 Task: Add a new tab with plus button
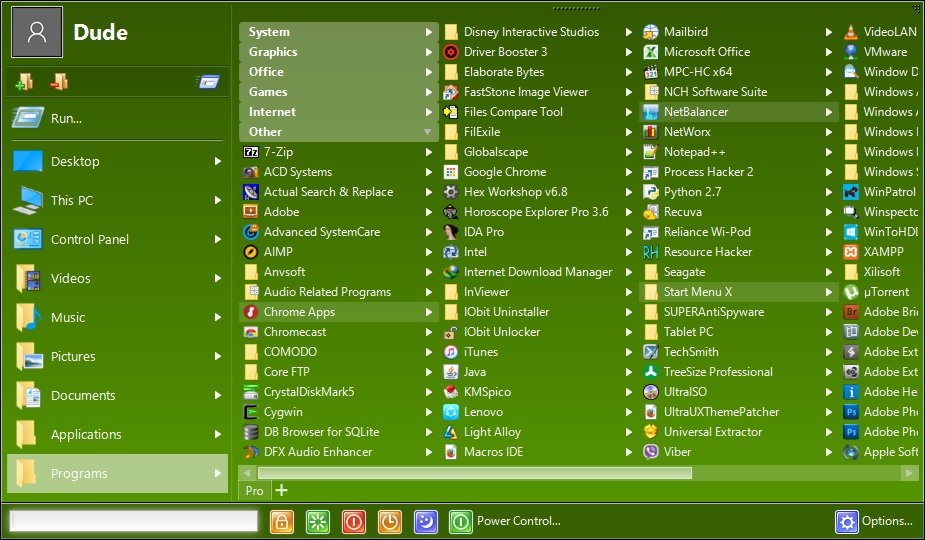(281, 490)
